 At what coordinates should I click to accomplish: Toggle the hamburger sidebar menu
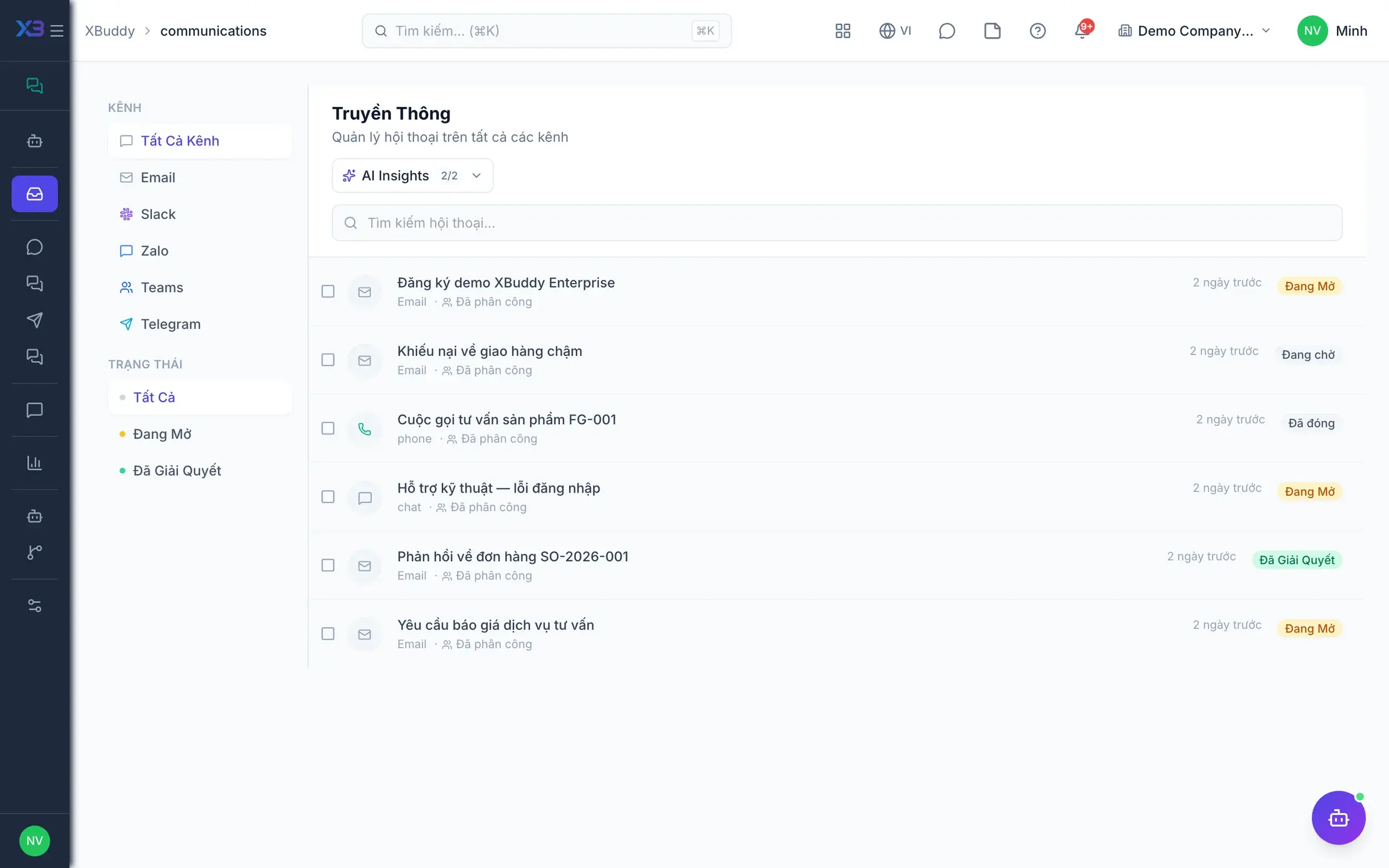click(57, 31)
